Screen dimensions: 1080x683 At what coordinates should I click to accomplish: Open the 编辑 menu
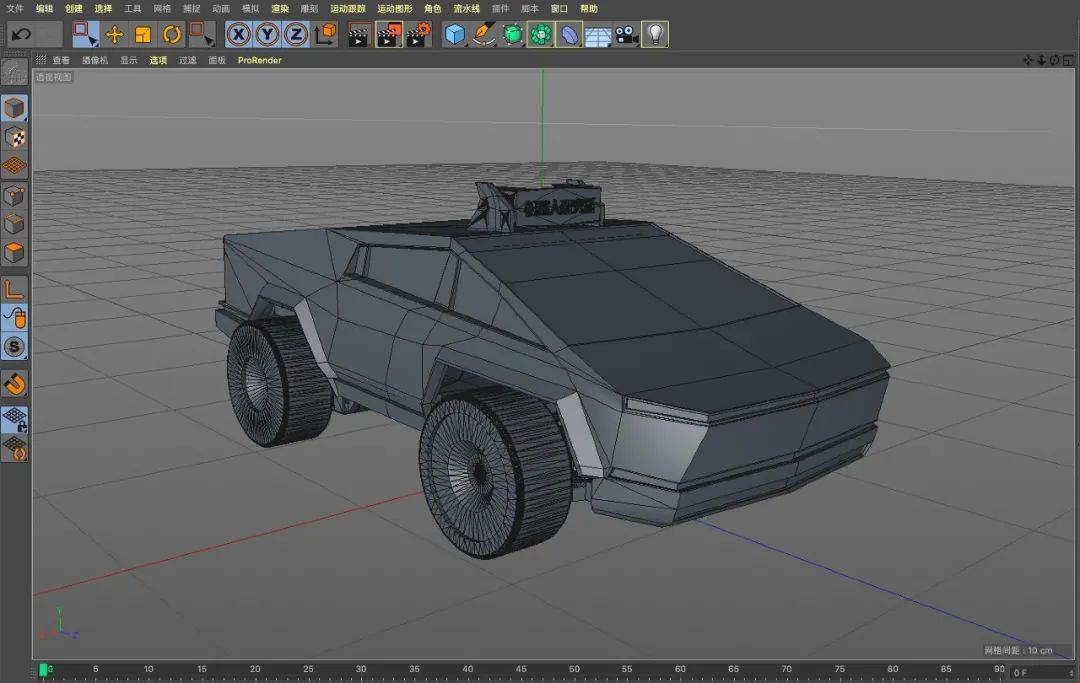[x=44, y=8]
